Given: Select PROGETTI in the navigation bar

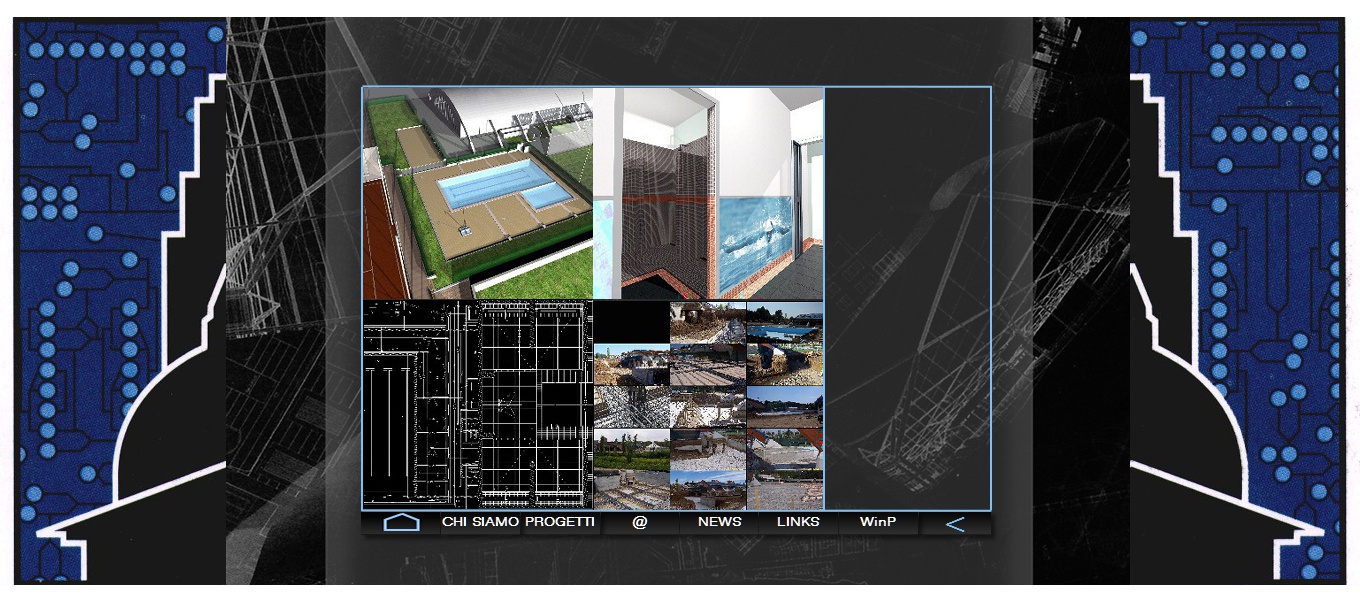Looking at the screenshot, I should tap(560, 522).
